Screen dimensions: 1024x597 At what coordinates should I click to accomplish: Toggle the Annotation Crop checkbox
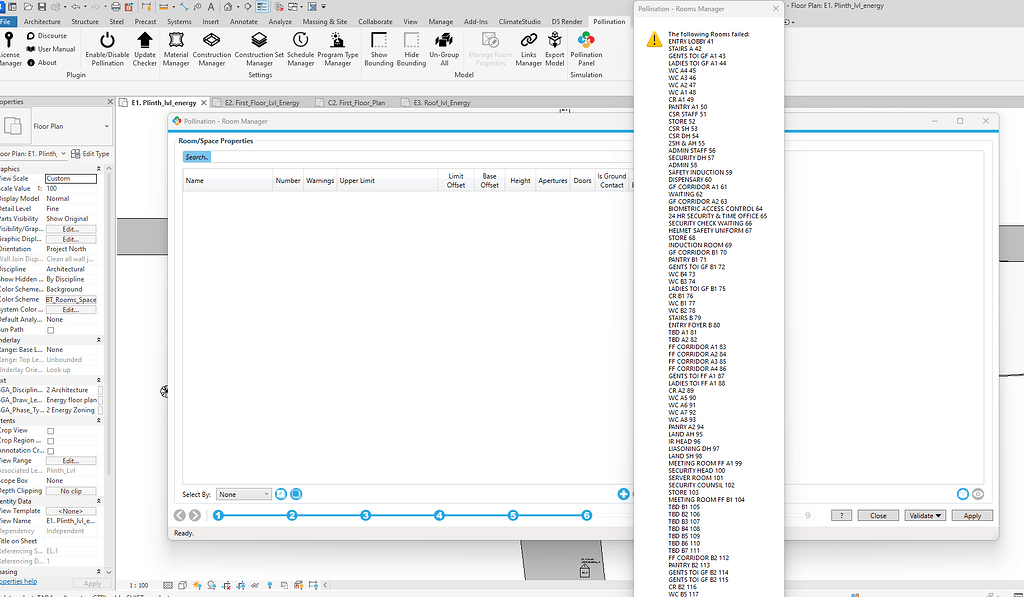click(50, 451)
